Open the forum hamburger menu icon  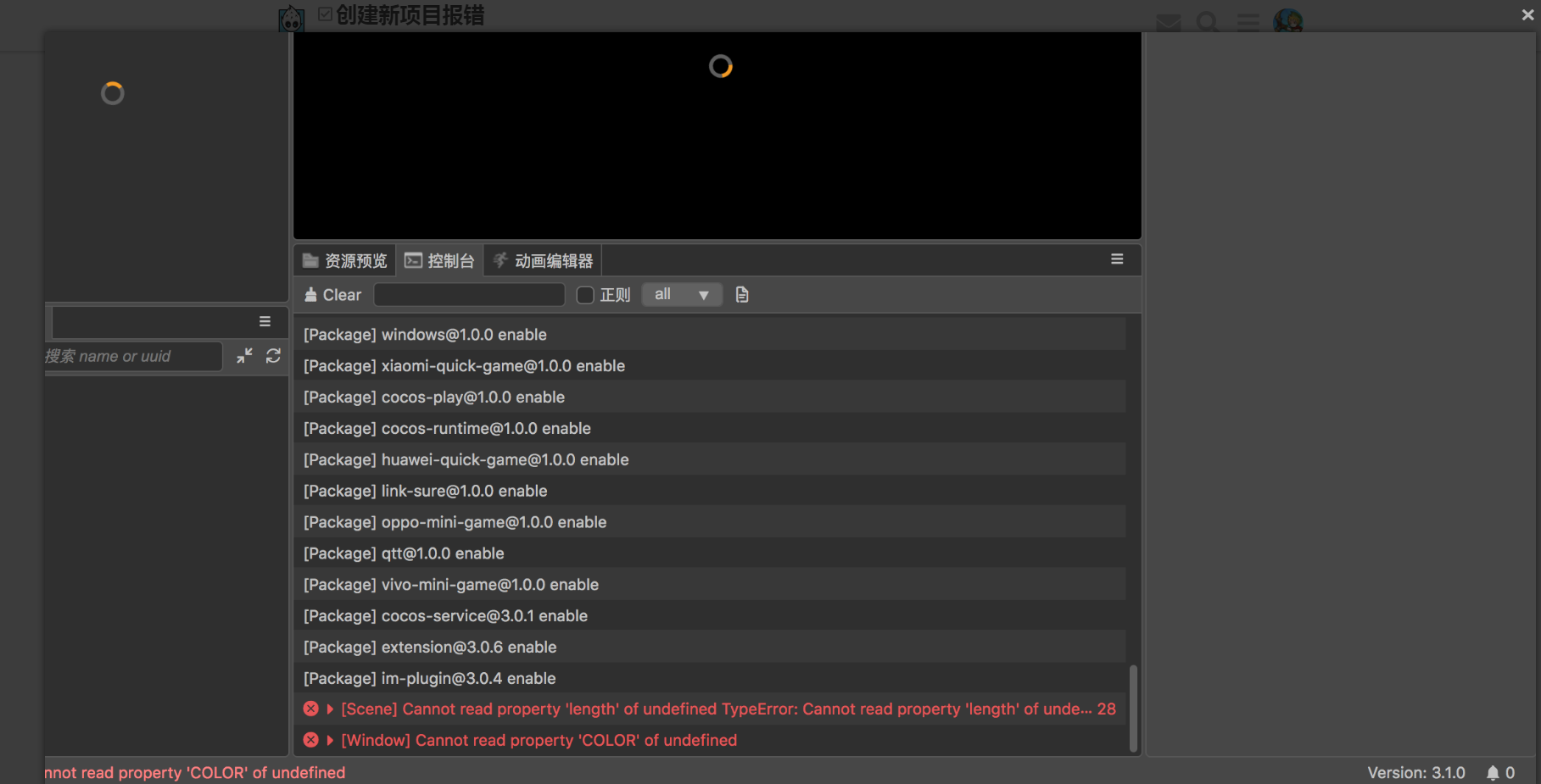pyautogui.click(x=1248, y=21)
